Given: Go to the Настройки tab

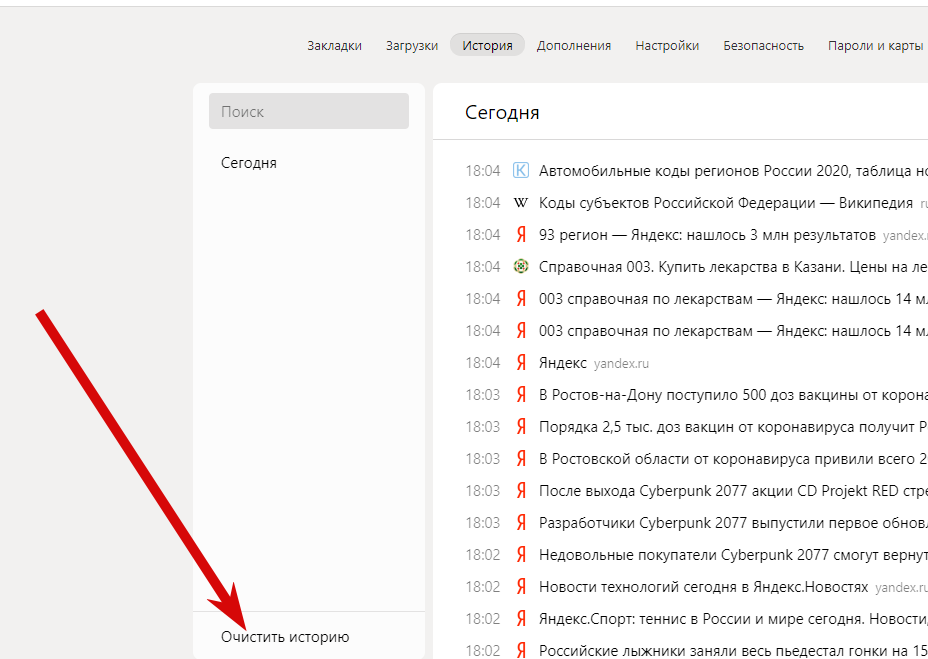Looking at the screenshot, I should tap(667, 46).
